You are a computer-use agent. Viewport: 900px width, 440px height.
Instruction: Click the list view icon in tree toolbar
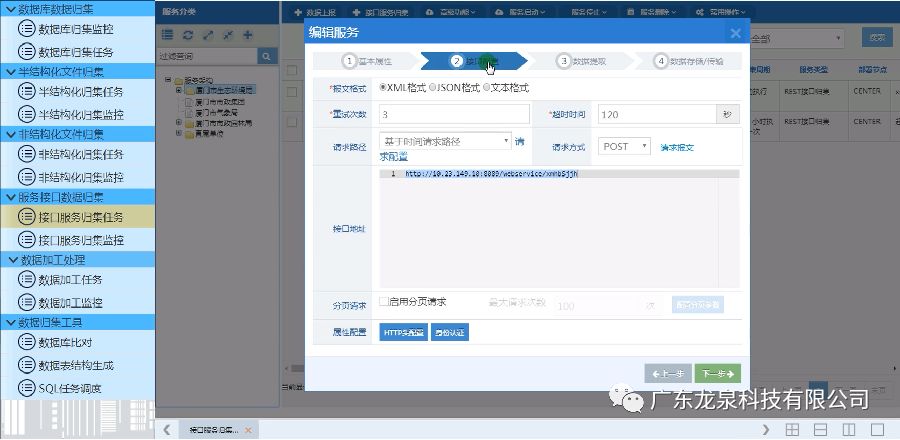click(x=168, y=35)
